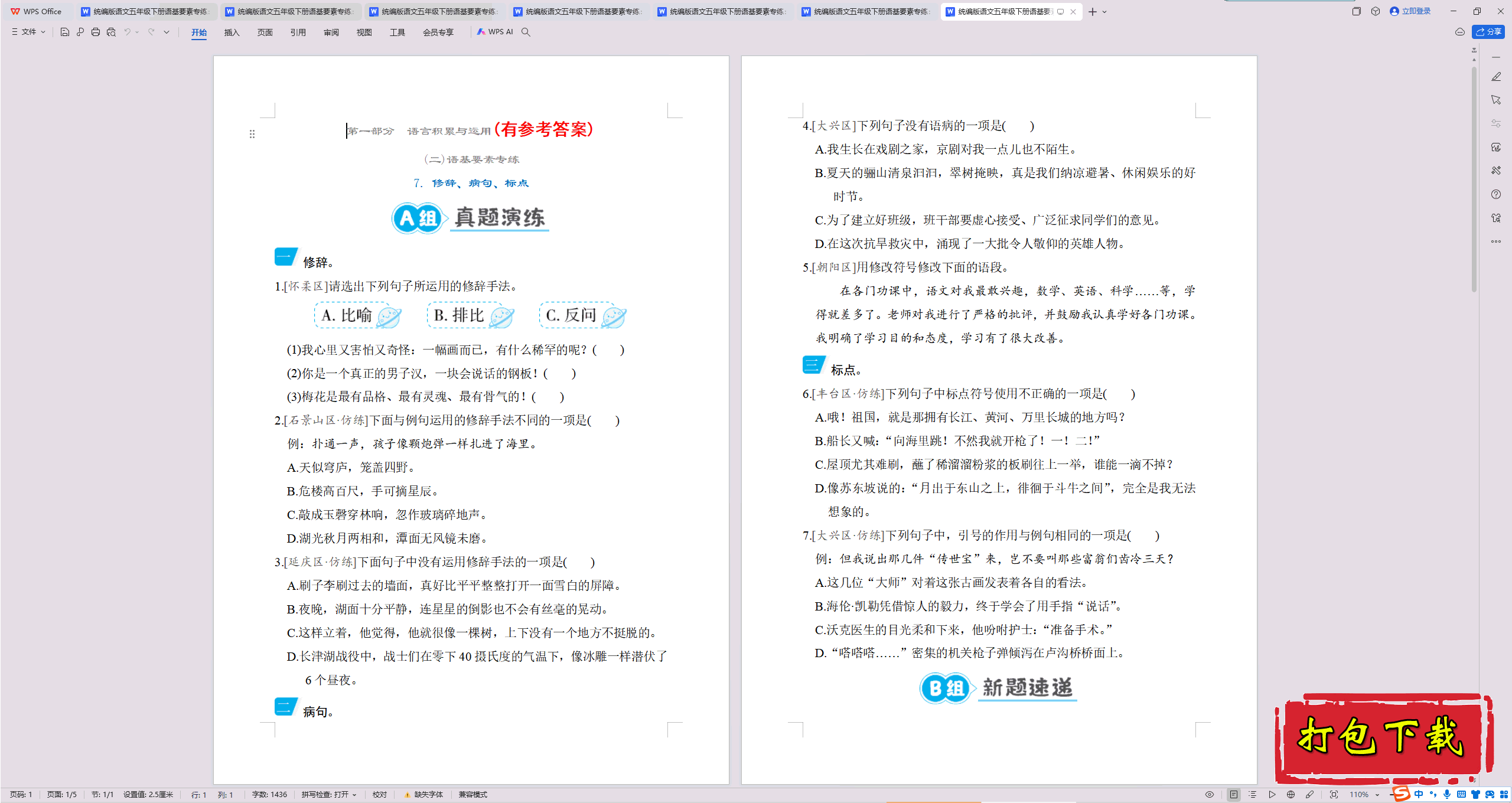
Task: Switch to the WPS Office home tab
Action: pos(37,11)
